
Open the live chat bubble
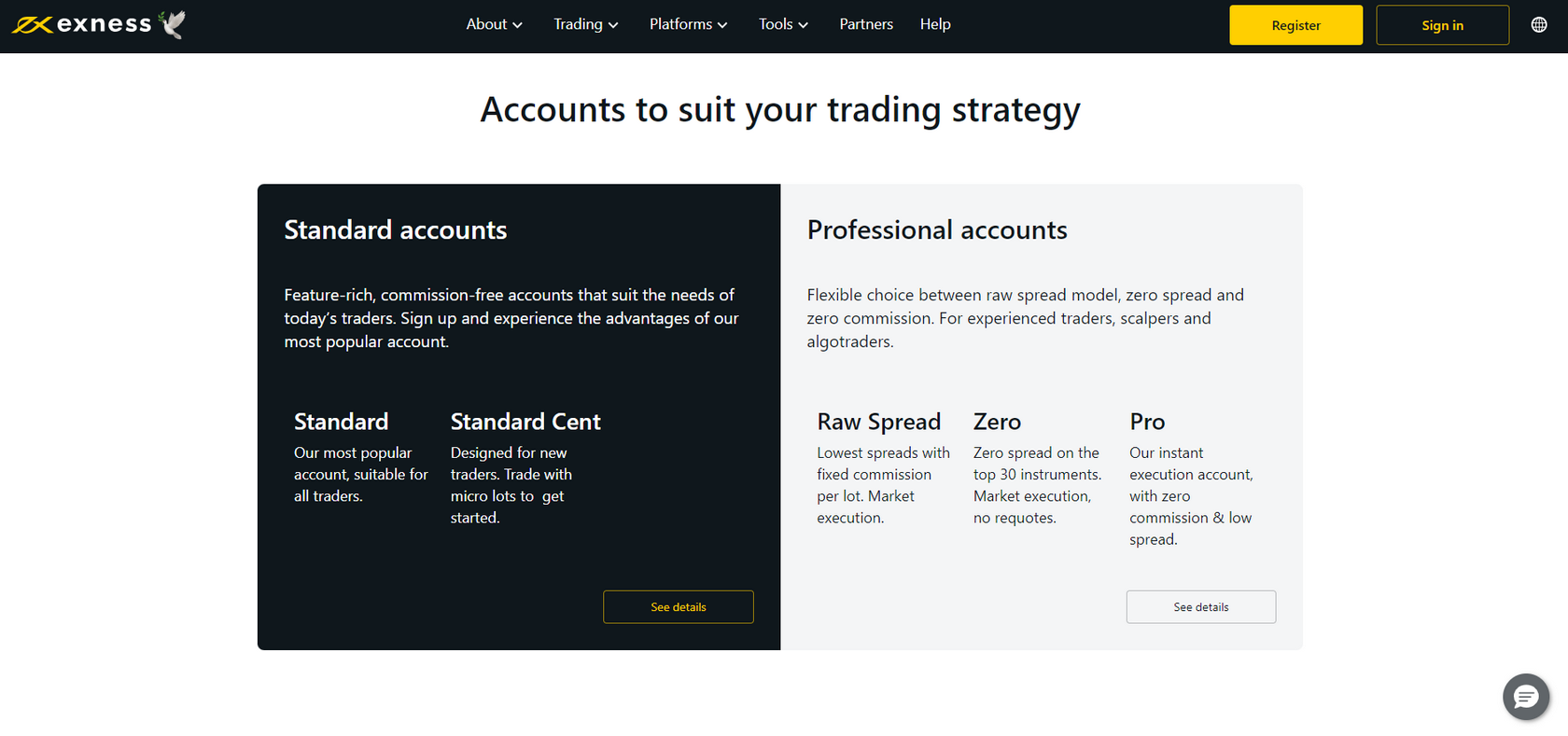tap(1525, 697)
